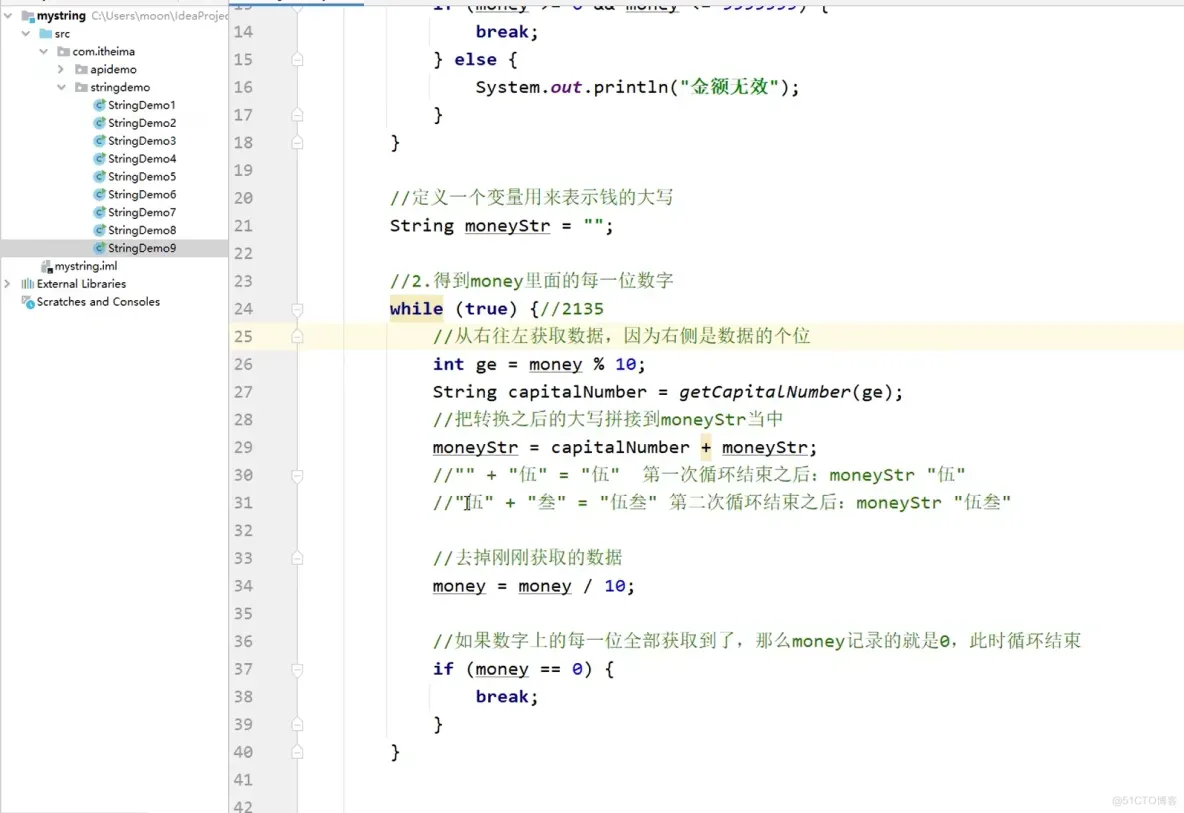The image size is (1184, 813).
Task: Open StringDemo8 file from tree
Action: click(x=142, y=230)
